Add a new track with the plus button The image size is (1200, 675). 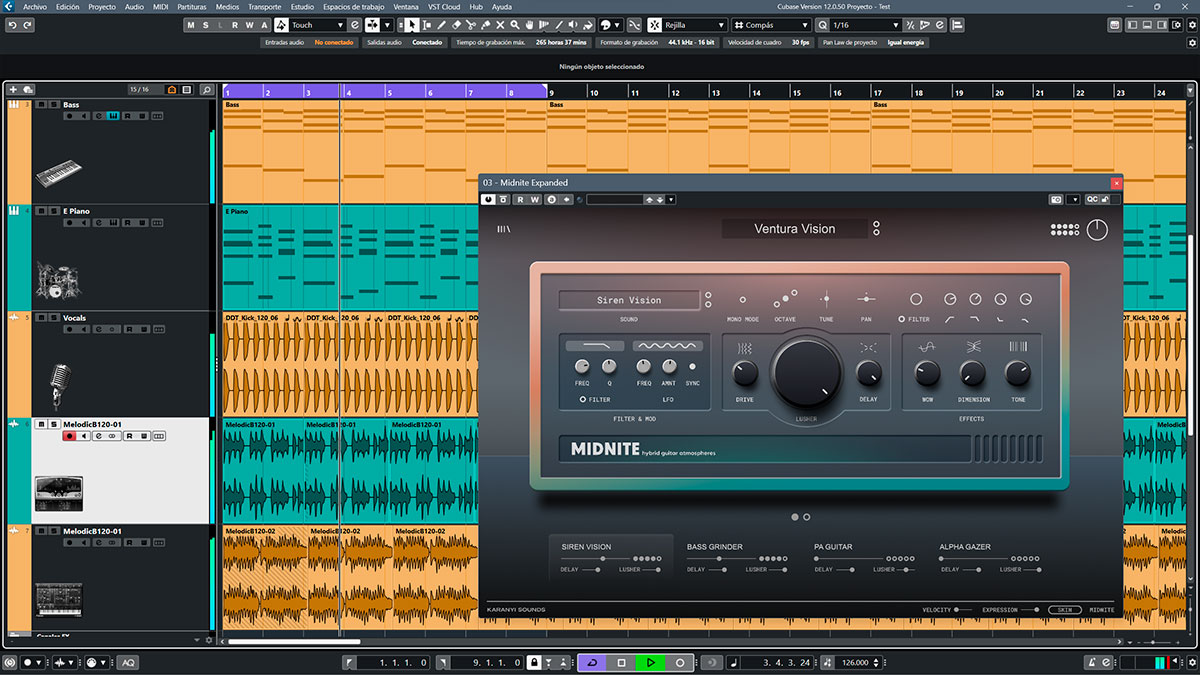tap(13, 90)
